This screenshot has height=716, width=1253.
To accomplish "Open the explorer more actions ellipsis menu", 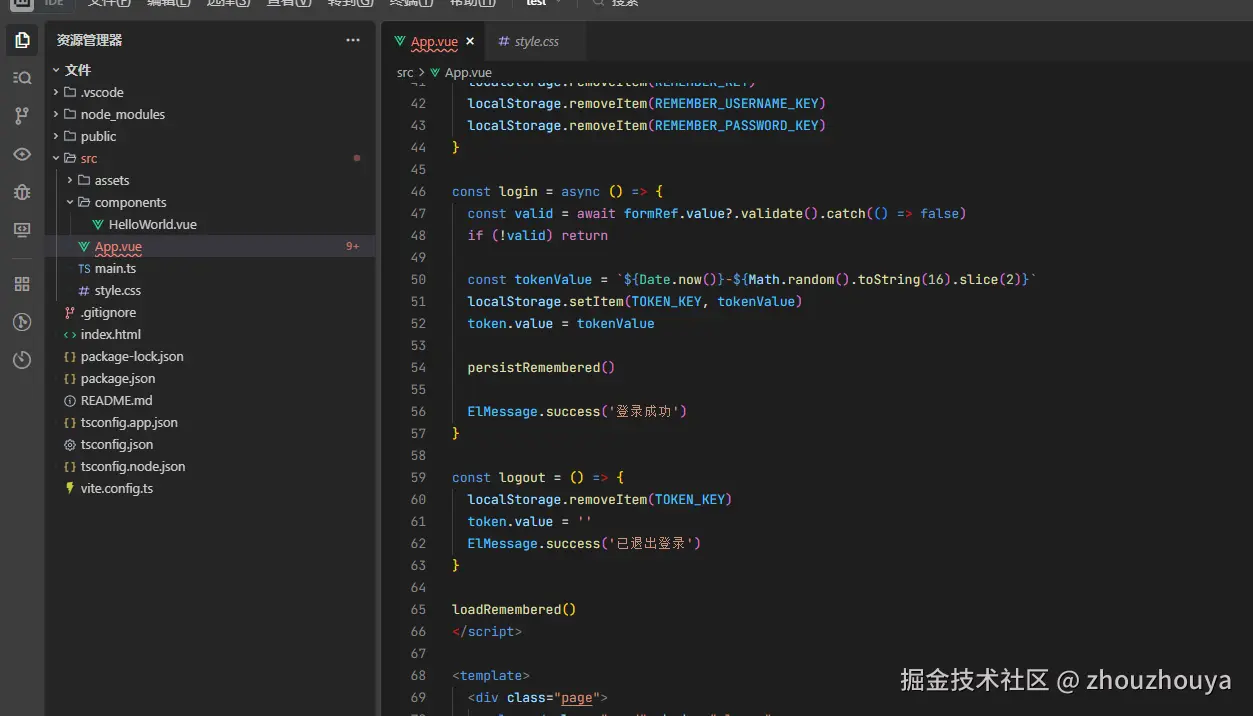I will (352, 40).
